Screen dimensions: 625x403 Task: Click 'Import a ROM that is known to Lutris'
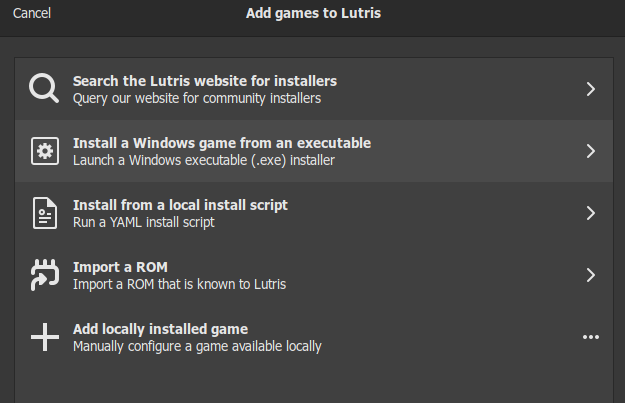coord(179,284)
